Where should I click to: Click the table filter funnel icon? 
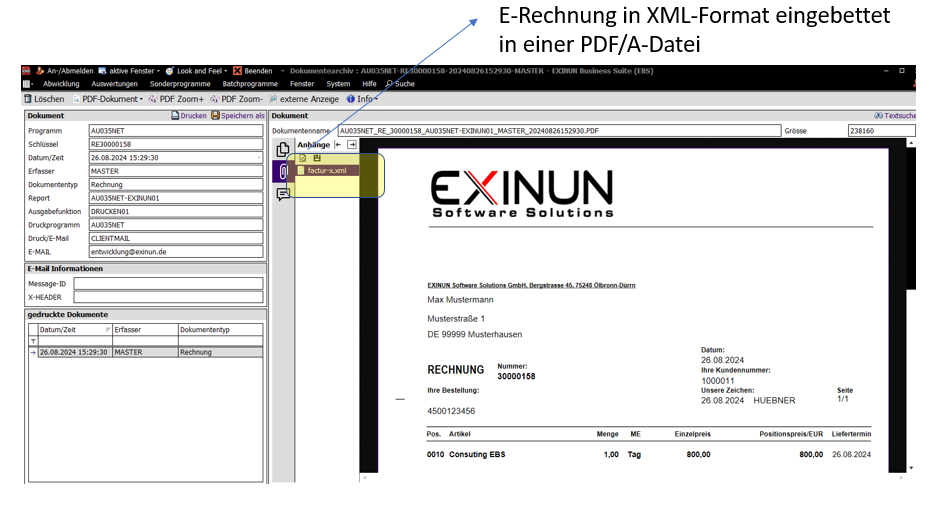33,341
